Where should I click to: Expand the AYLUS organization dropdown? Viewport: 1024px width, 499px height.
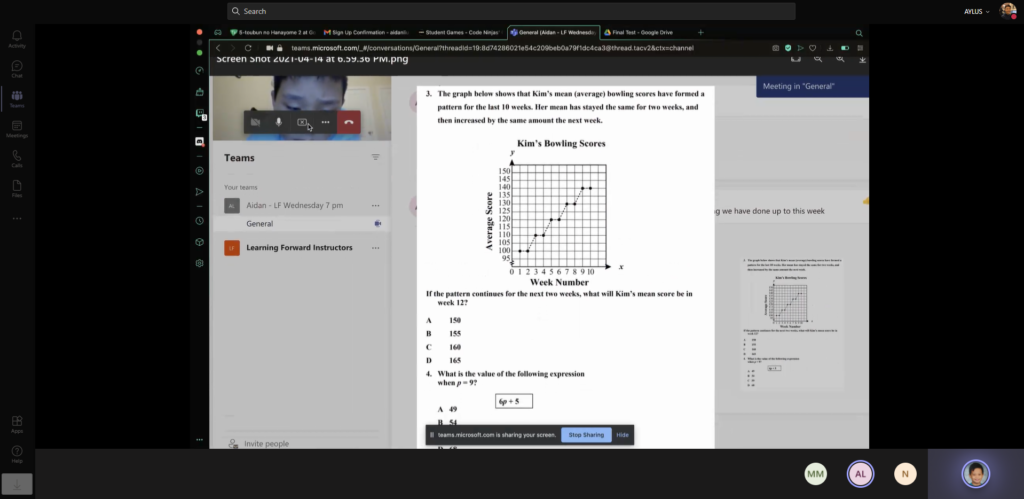pos(977,12)
